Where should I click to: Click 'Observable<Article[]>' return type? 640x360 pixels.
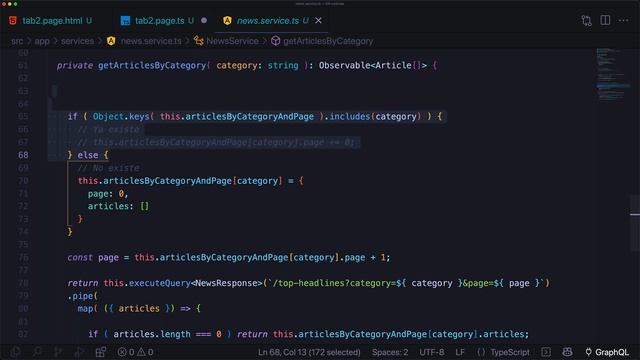tap(373, 65)
